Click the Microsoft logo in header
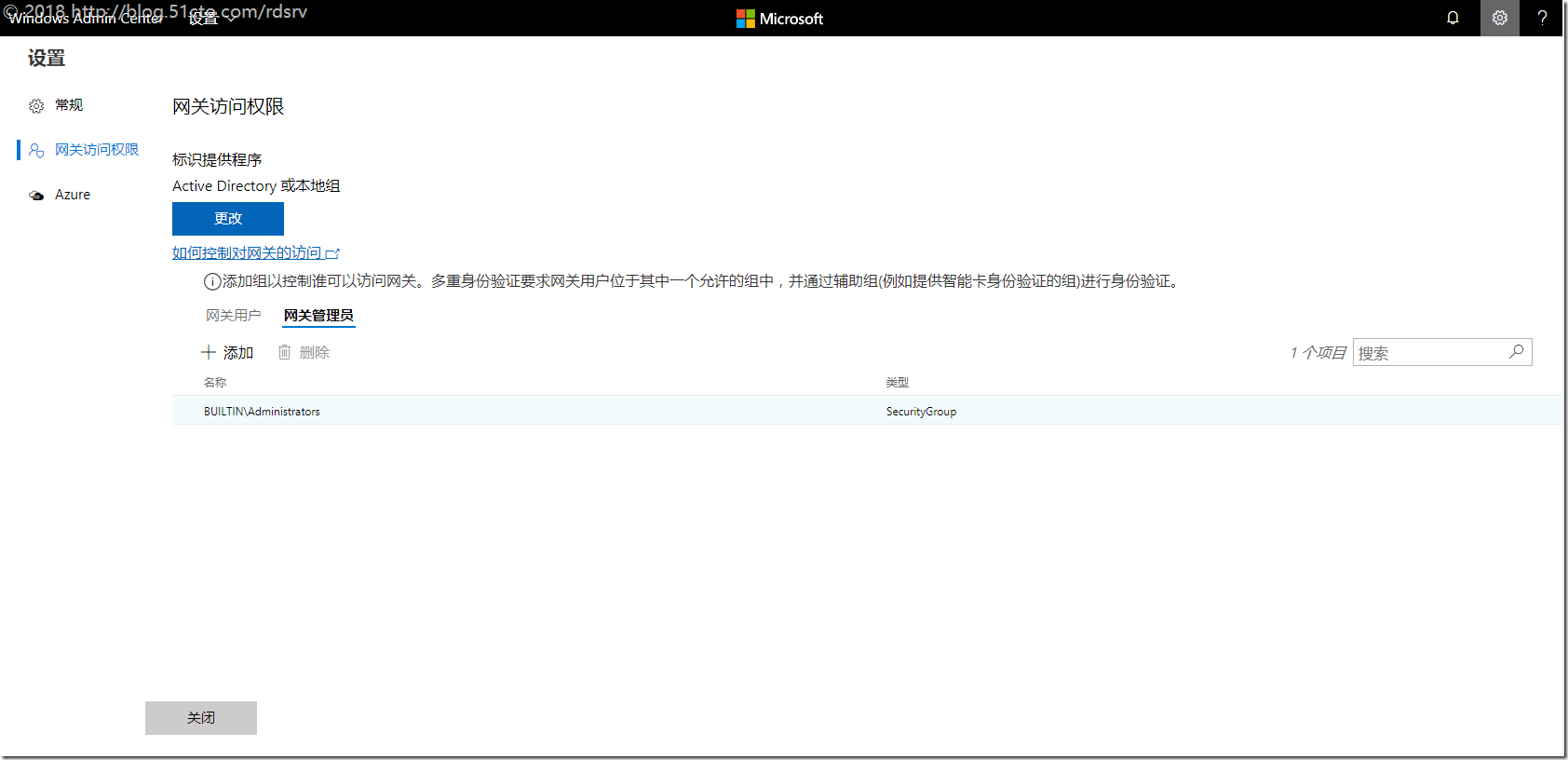This screenshot has height=760, width=1568. click(x=779, y=19)
